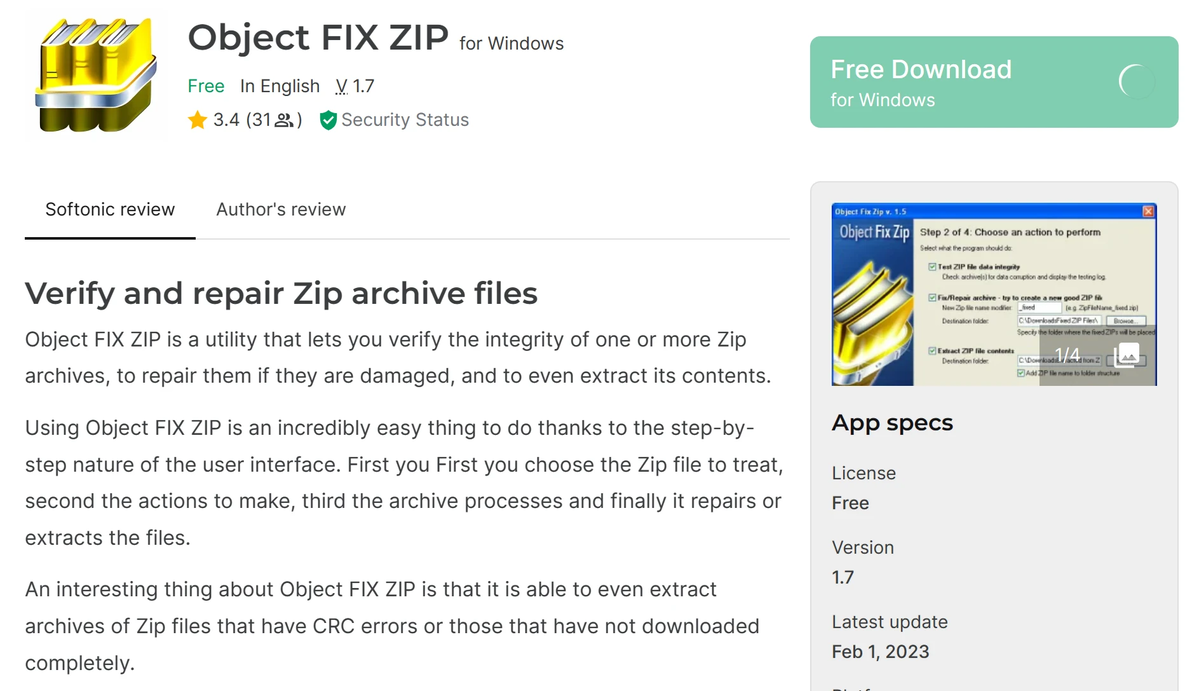This screenshot has width=1192, height=691.
Task: Click the user votes people icon
Action: (x=284, y=121)
